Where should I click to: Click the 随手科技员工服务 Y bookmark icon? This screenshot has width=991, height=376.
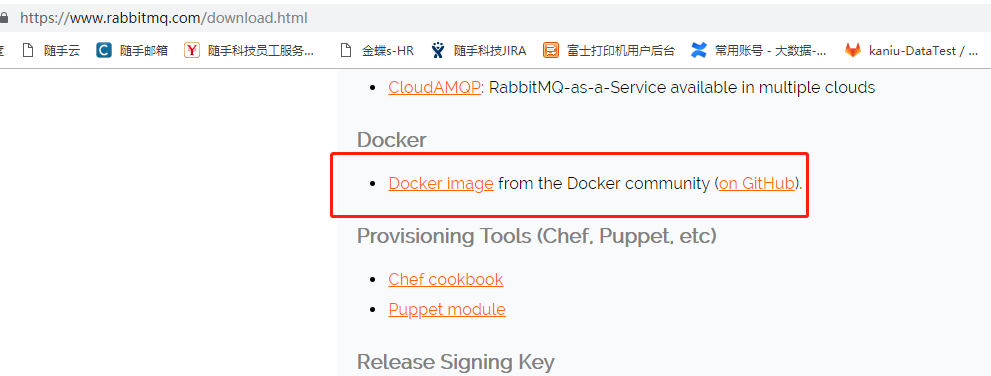click(x=192, y=51)
